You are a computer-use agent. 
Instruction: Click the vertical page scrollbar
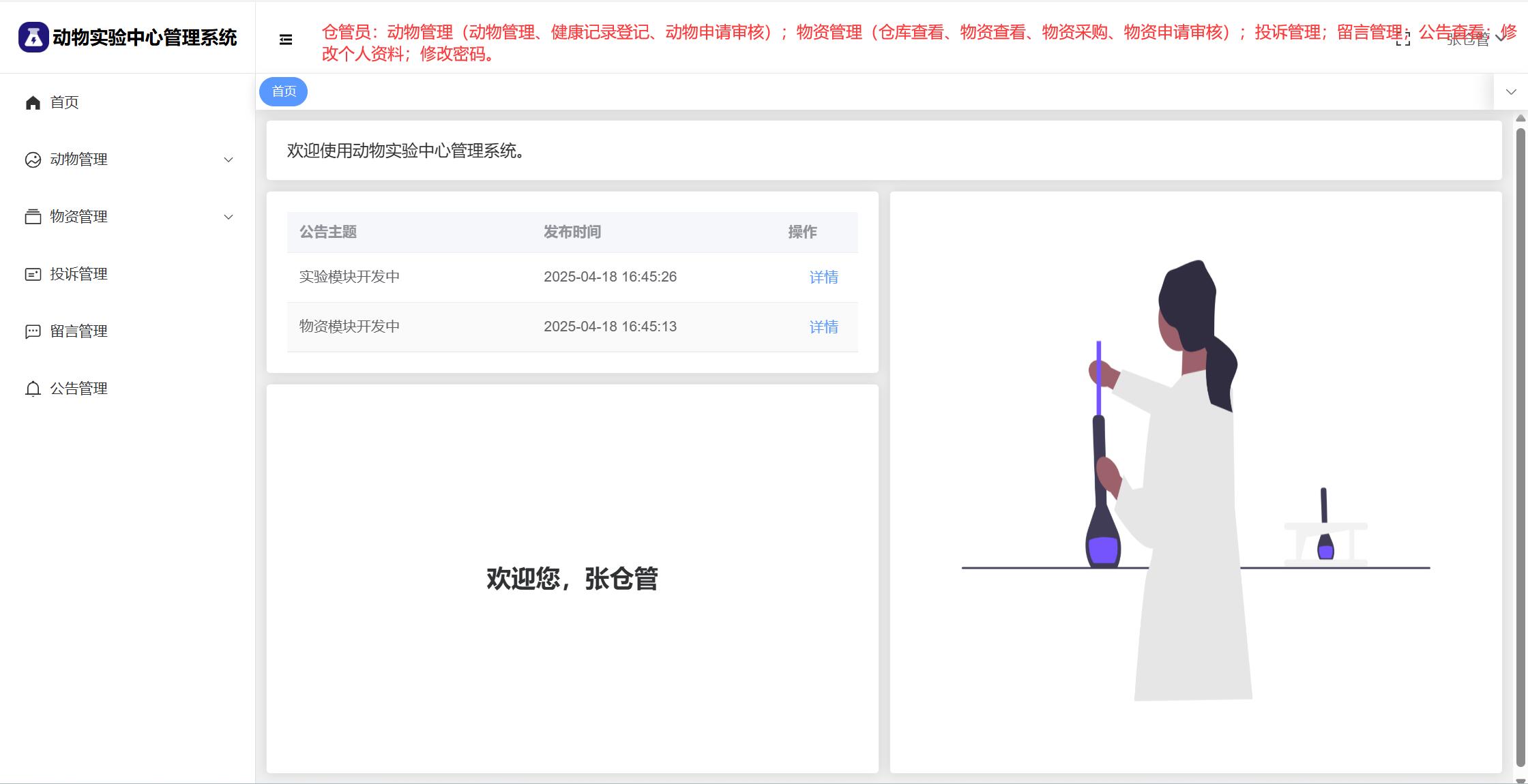[1520, 443]
